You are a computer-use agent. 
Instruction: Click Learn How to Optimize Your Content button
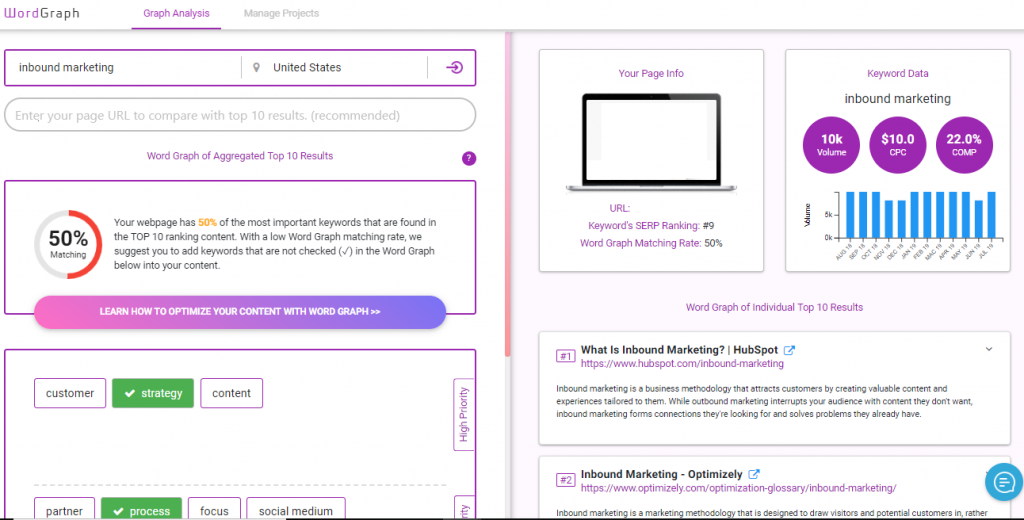(240, 312)
